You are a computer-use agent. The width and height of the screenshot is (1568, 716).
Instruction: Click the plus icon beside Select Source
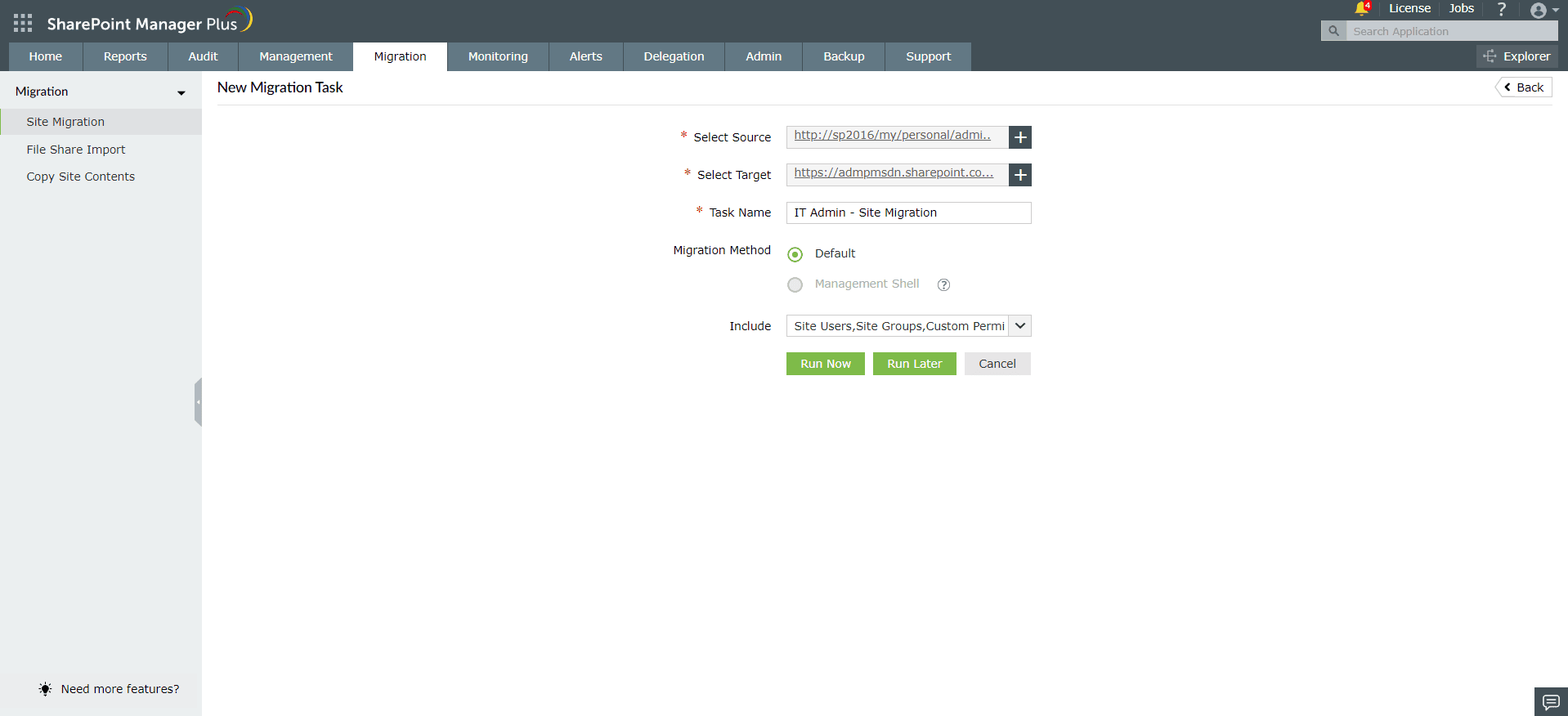click(1020, 137)
